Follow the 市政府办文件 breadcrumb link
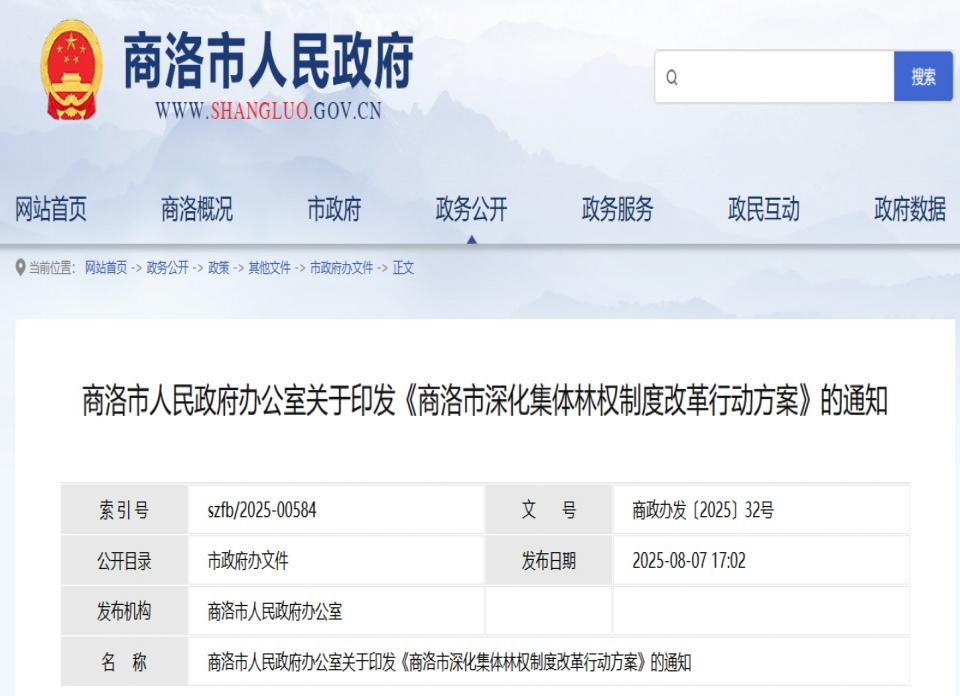Image resolution: width=960 pixels, height=696 pixels. 342,268
